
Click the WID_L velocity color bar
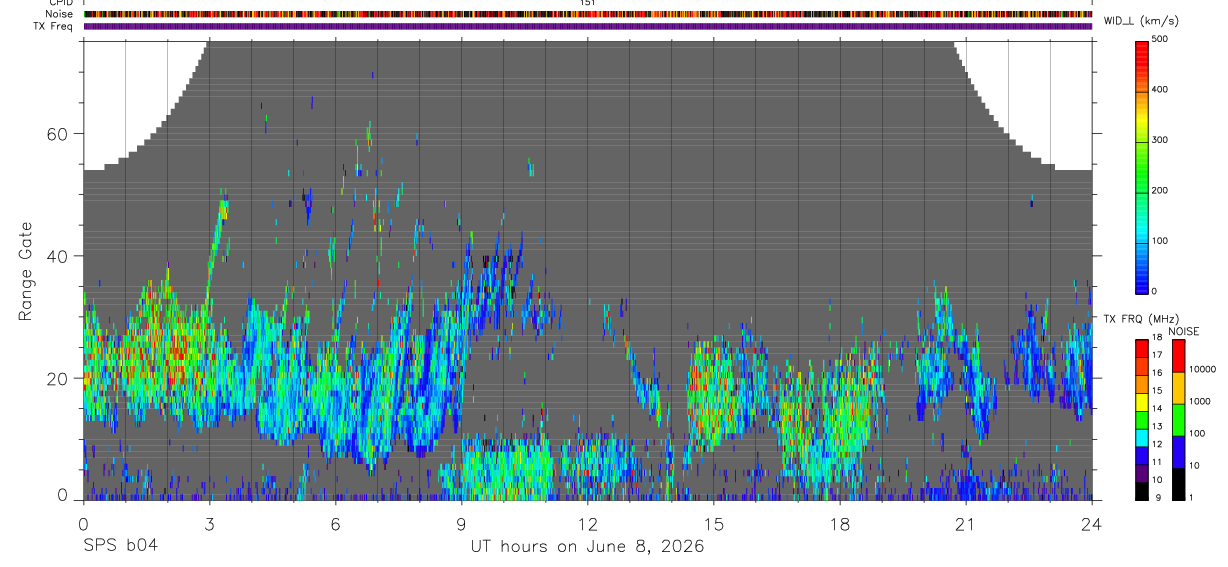[x=1143, y=166]
